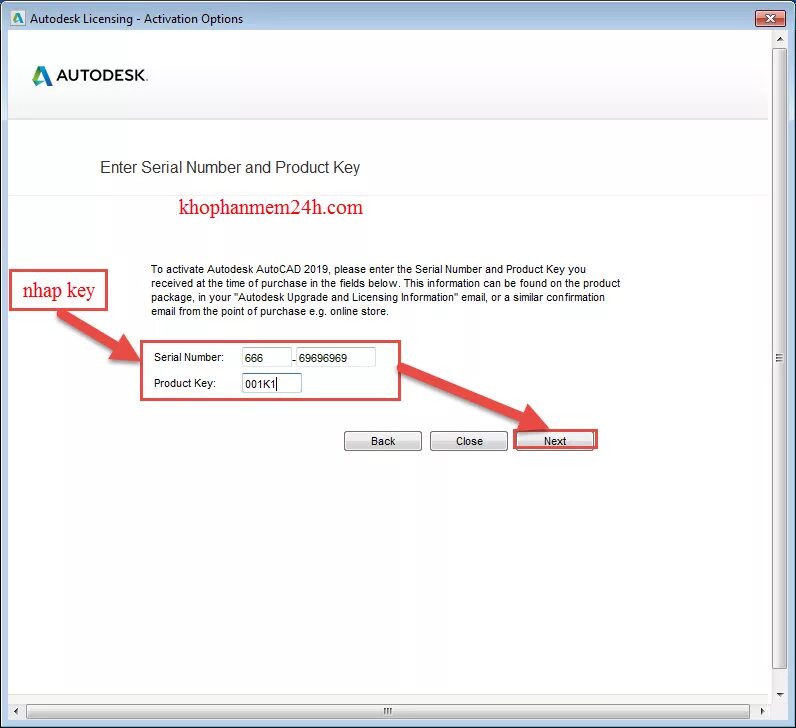The width and height of the screenshot is (796, 728).
Task: Click the vertical scrollbar thumb
Action: [x=779, y=358]
